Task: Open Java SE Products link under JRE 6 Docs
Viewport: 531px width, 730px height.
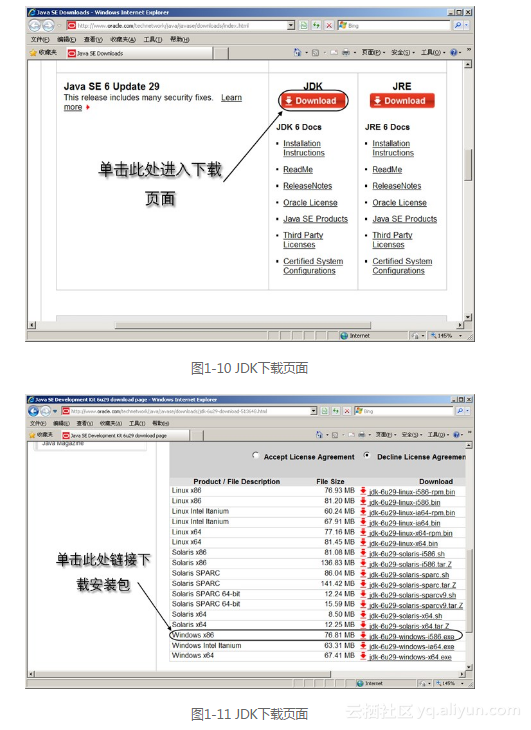Action: pos(404,219)
